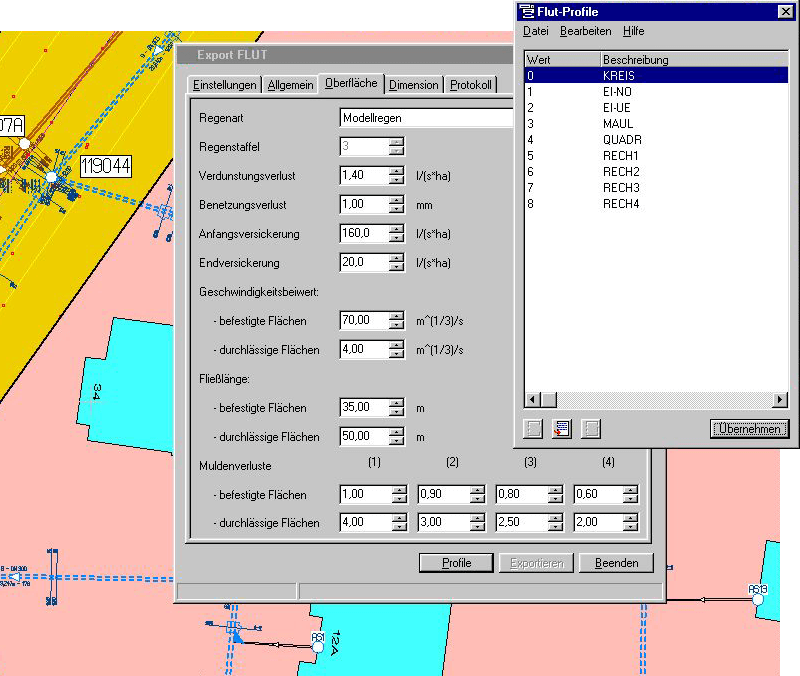Click the leftmost icon button in Flut-Profile
800x676 pixels.
click(534, 428)
